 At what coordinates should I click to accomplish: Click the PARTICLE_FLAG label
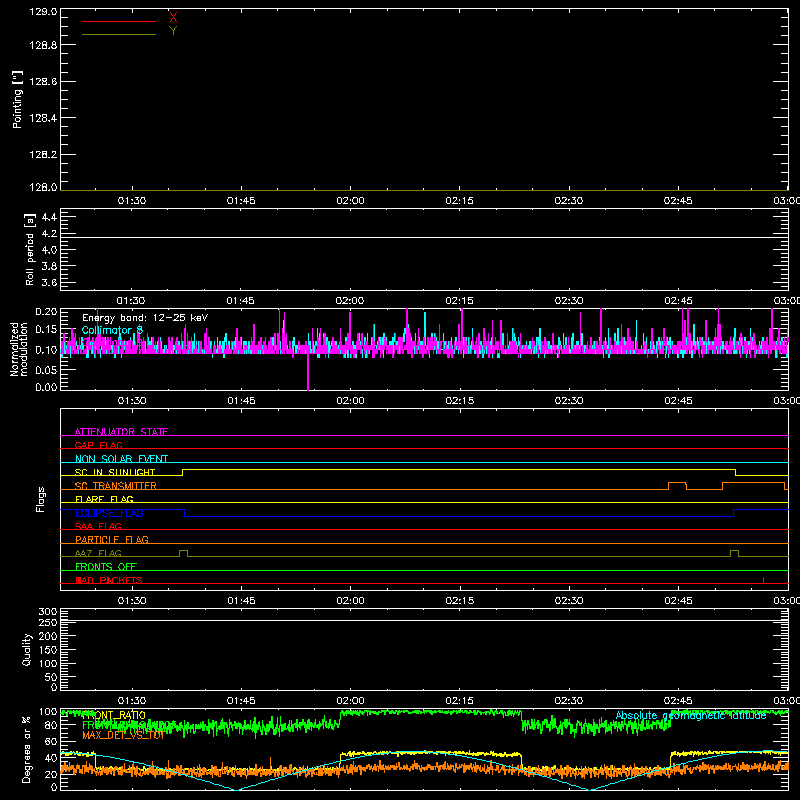coord(112,539)
